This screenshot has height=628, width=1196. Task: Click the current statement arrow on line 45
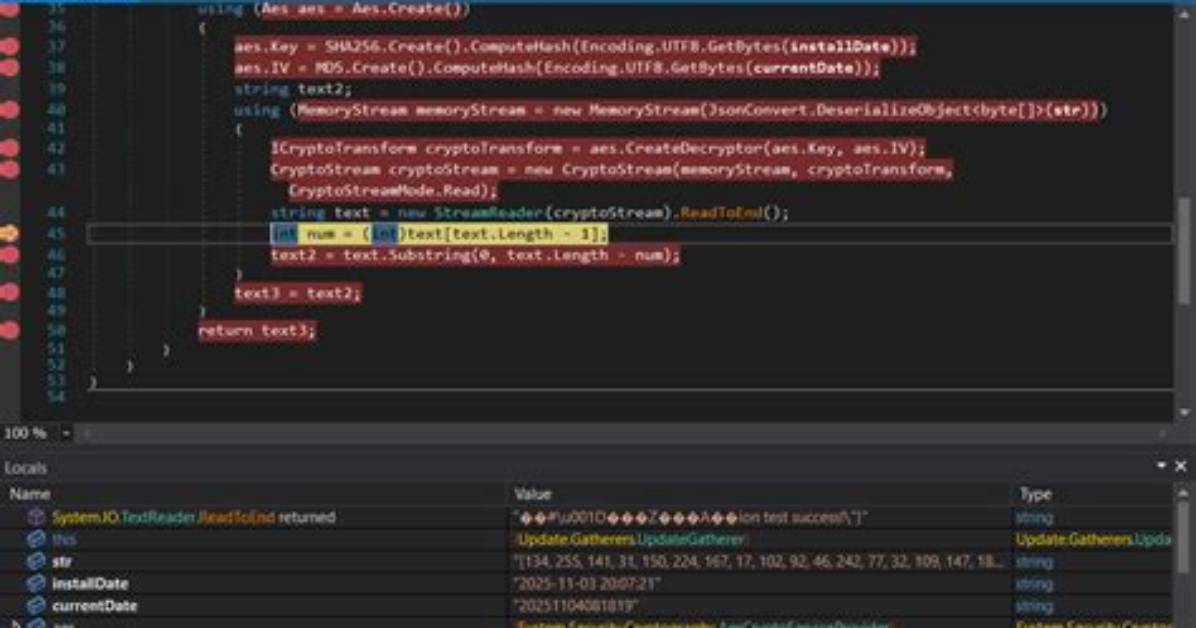8,233
